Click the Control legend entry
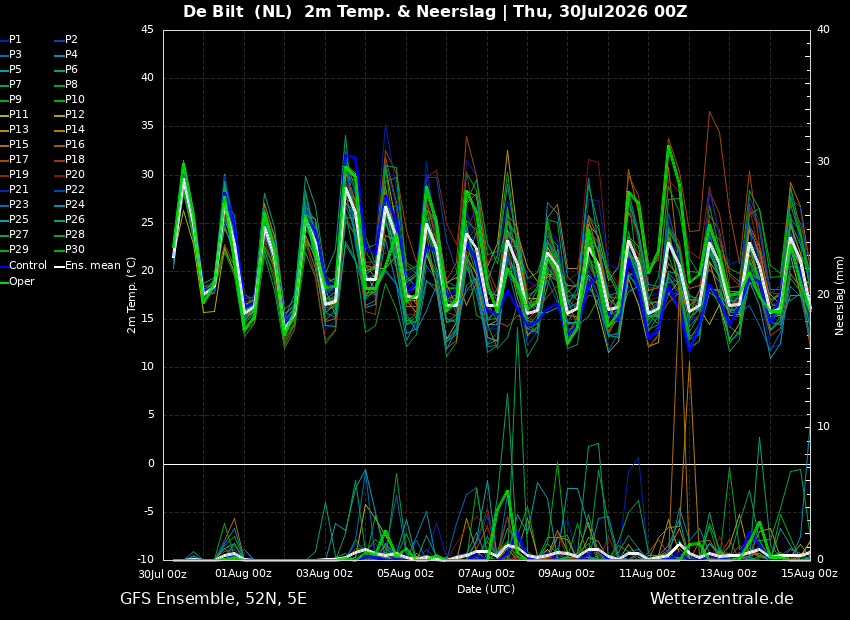850x620 pixels. click(x=23, y=266)
